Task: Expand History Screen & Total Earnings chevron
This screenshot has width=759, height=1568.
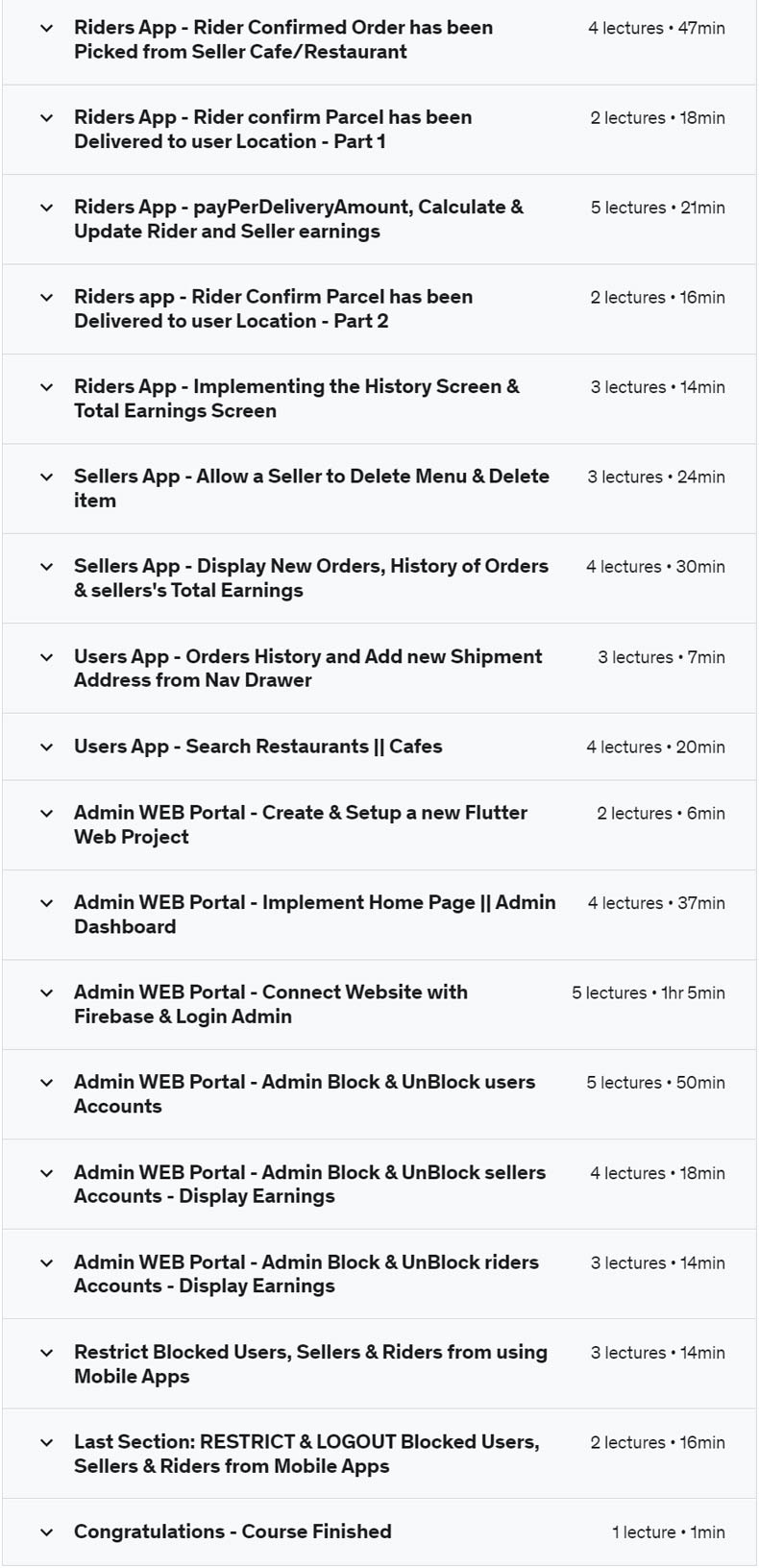Action: (x=46, y=387)
